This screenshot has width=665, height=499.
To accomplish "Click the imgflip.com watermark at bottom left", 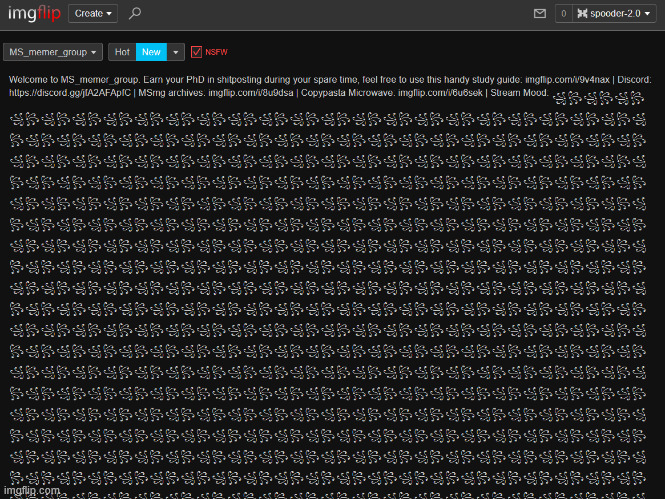I will click(32, 490).
